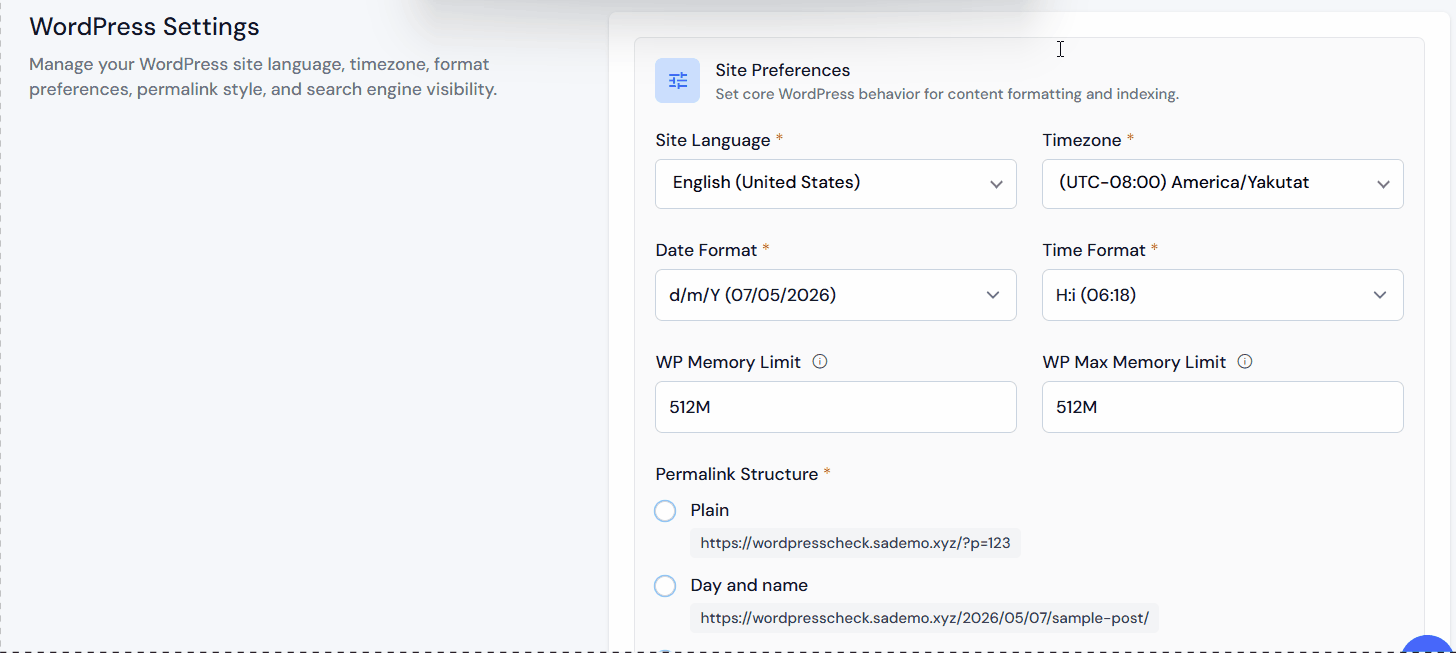Viewport: 1456px width, 653px height.
Task: Click the WordPress Settings title
Action: [x=144, y=27]
